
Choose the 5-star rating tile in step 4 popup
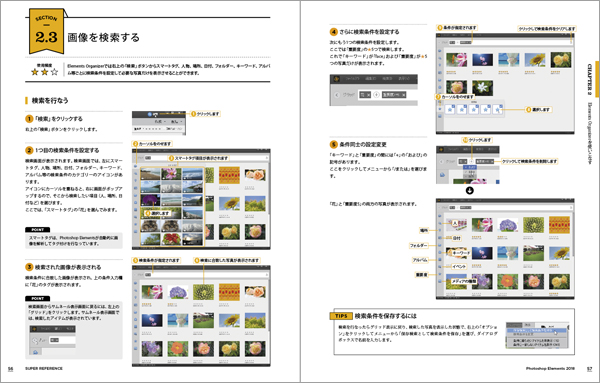coord(497,110)
